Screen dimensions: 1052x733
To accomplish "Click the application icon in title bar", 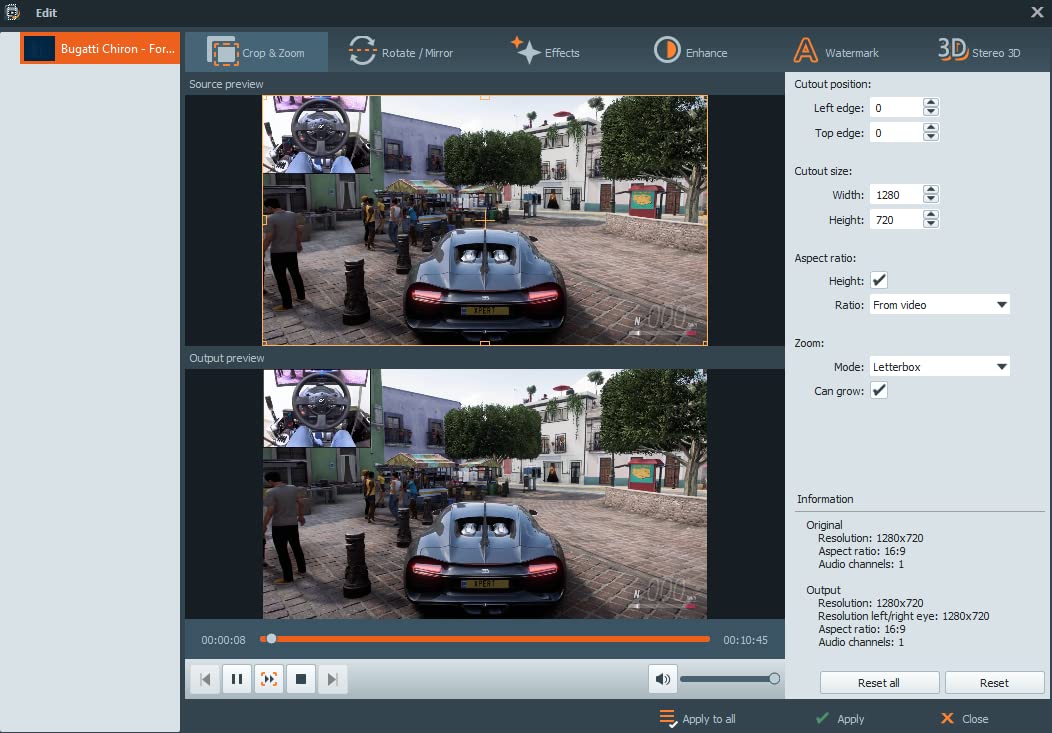I will (13, 12).
